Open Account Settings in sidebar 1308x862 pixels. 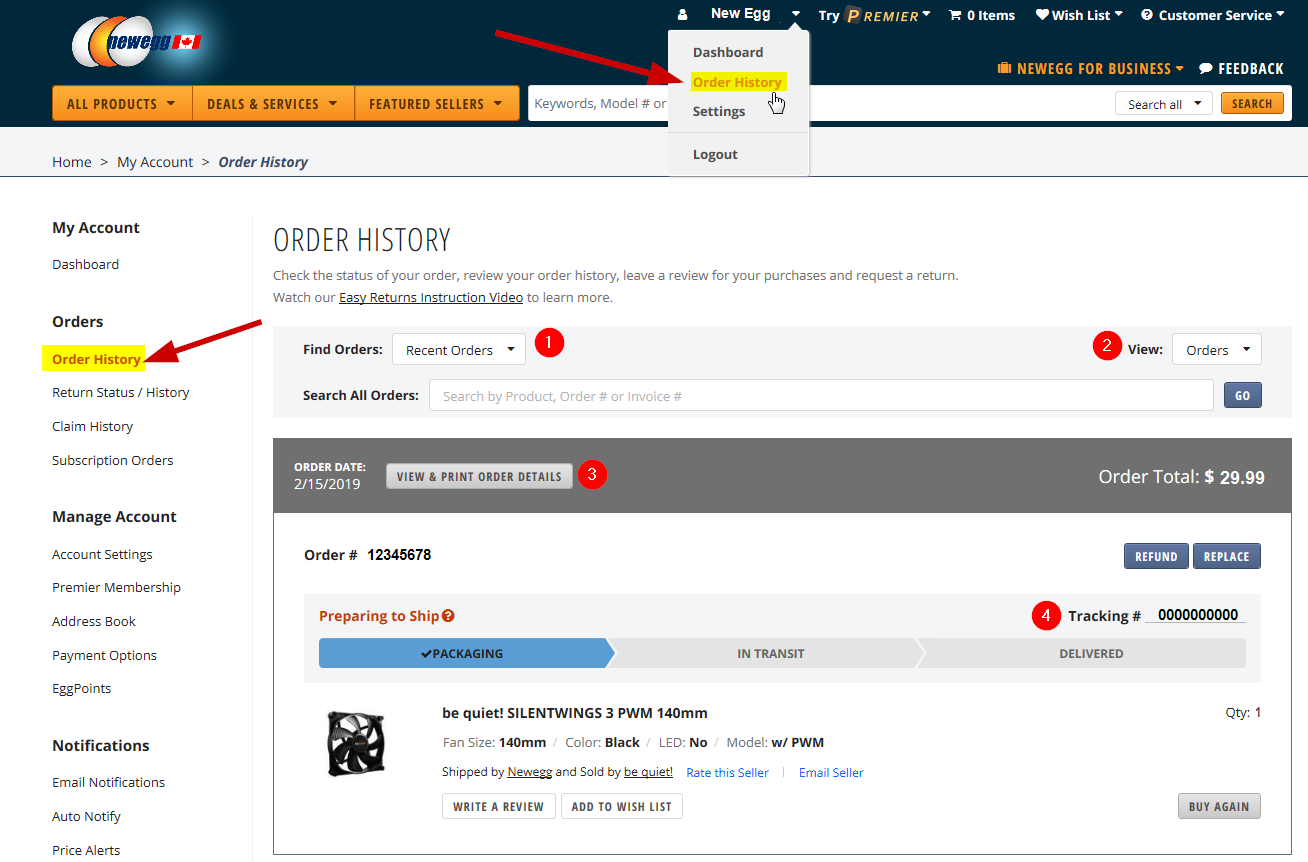102,554
